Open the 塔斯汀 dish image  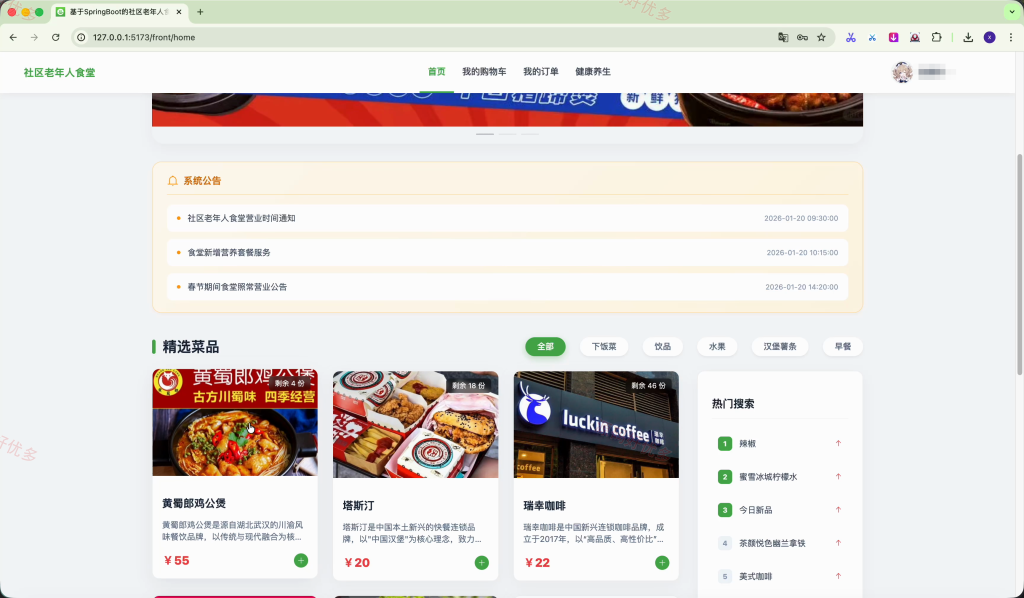[415, 424]
